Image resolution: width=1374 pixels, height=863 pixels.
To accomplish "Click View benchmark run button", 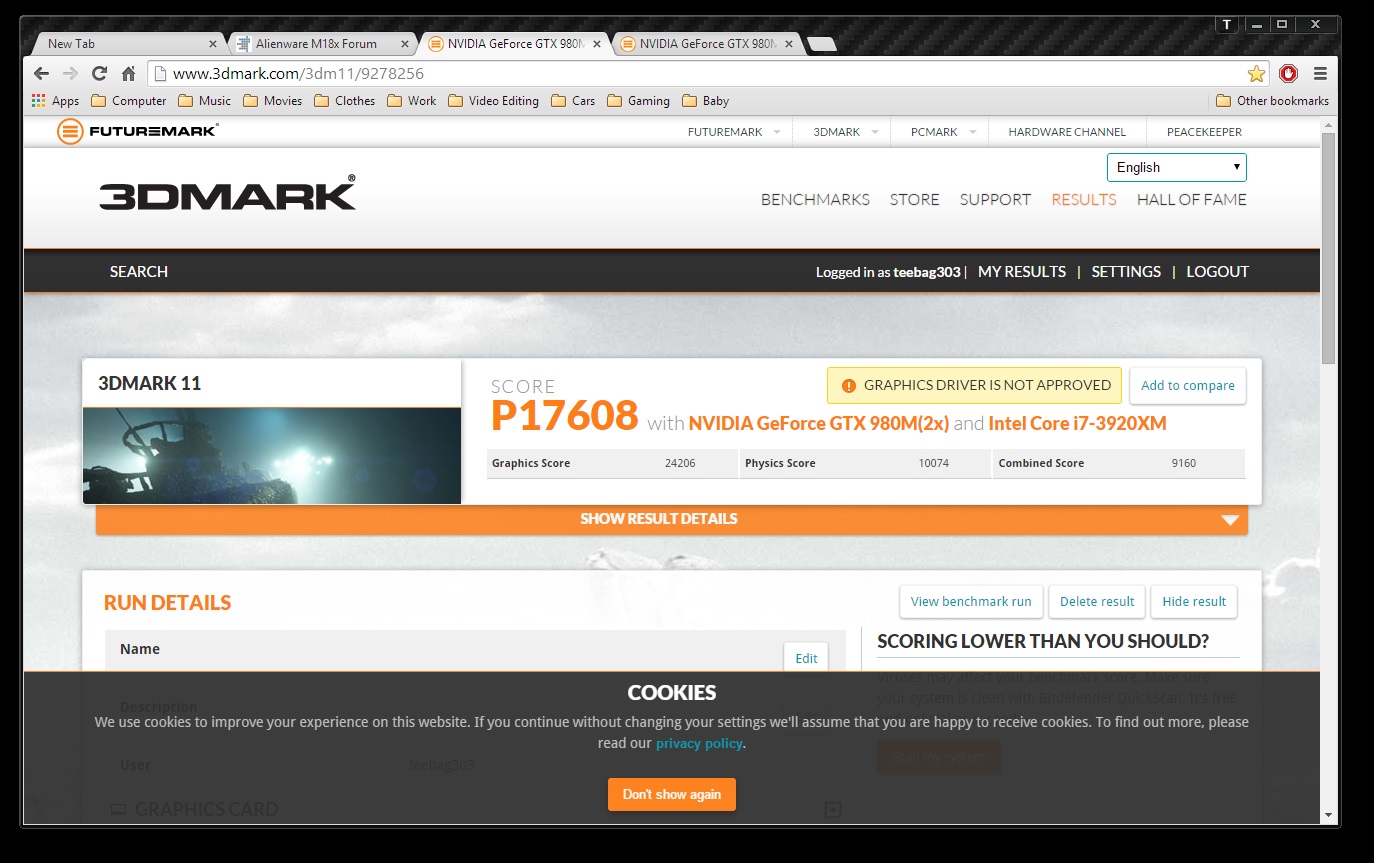I will pyautogui.click(x=970, y=602).
